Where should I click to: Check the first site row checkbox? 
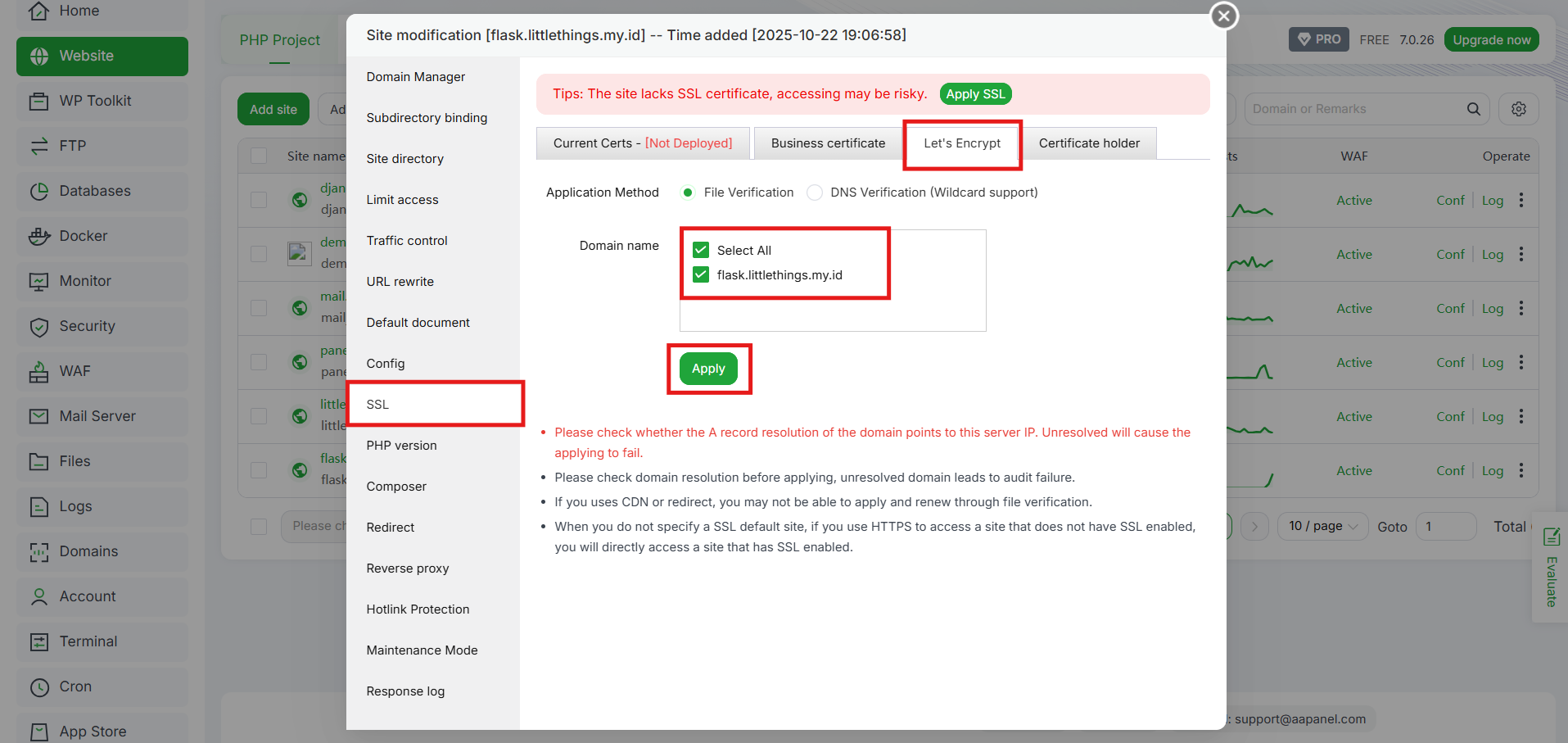pyautogui.click(x=259, y=200)
